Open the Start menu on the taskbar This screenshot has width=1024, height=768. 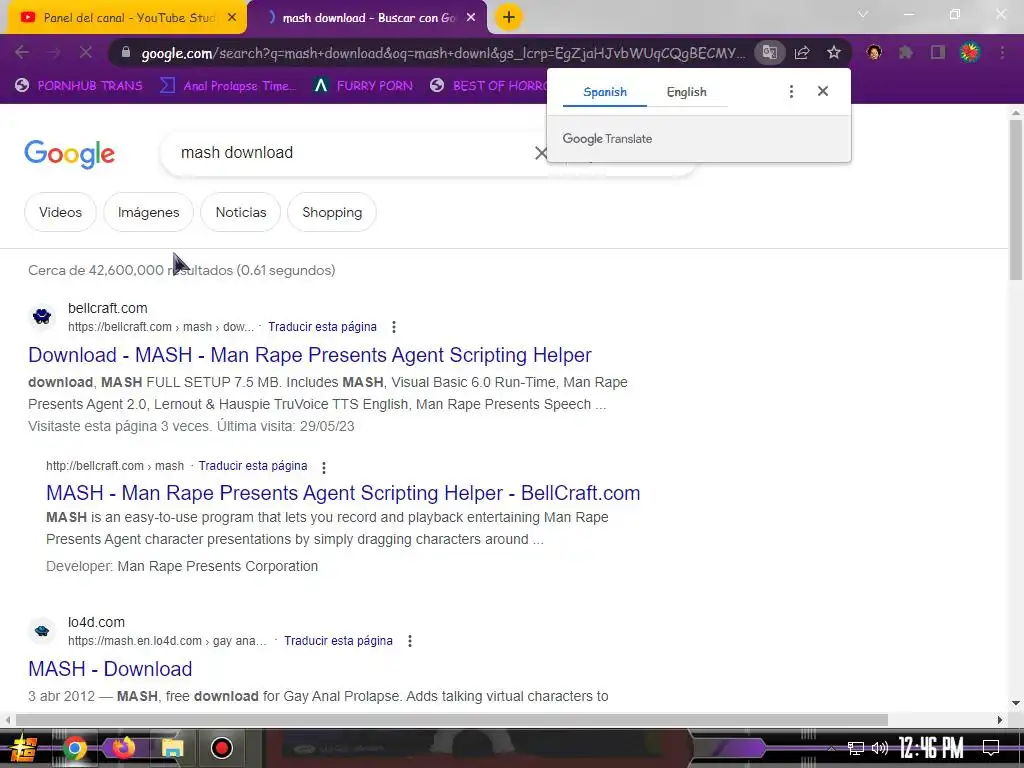click(x=22, y=748)
